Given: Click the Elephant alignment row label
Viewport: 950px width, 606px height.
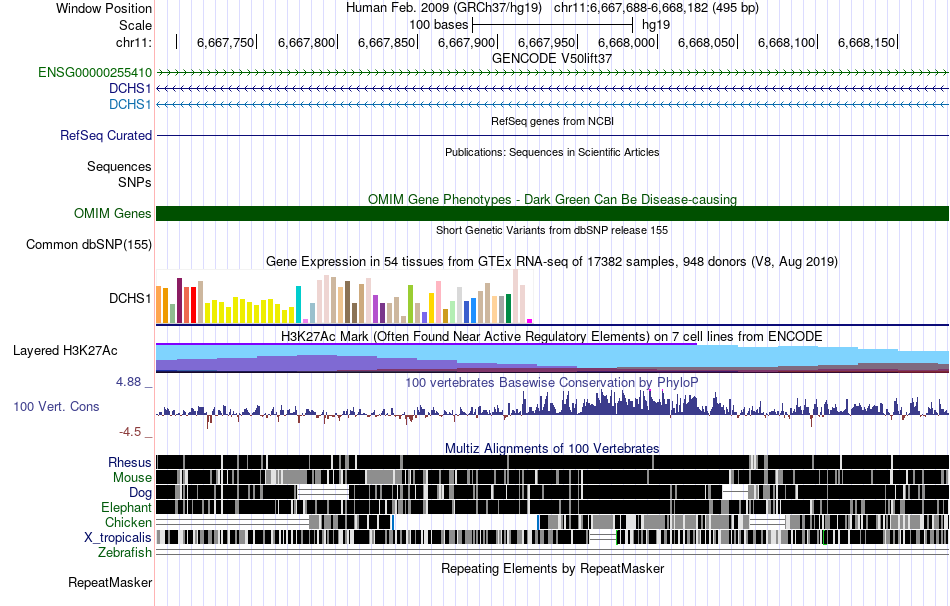Looking at the screenshot, I should tap(126, 508).
